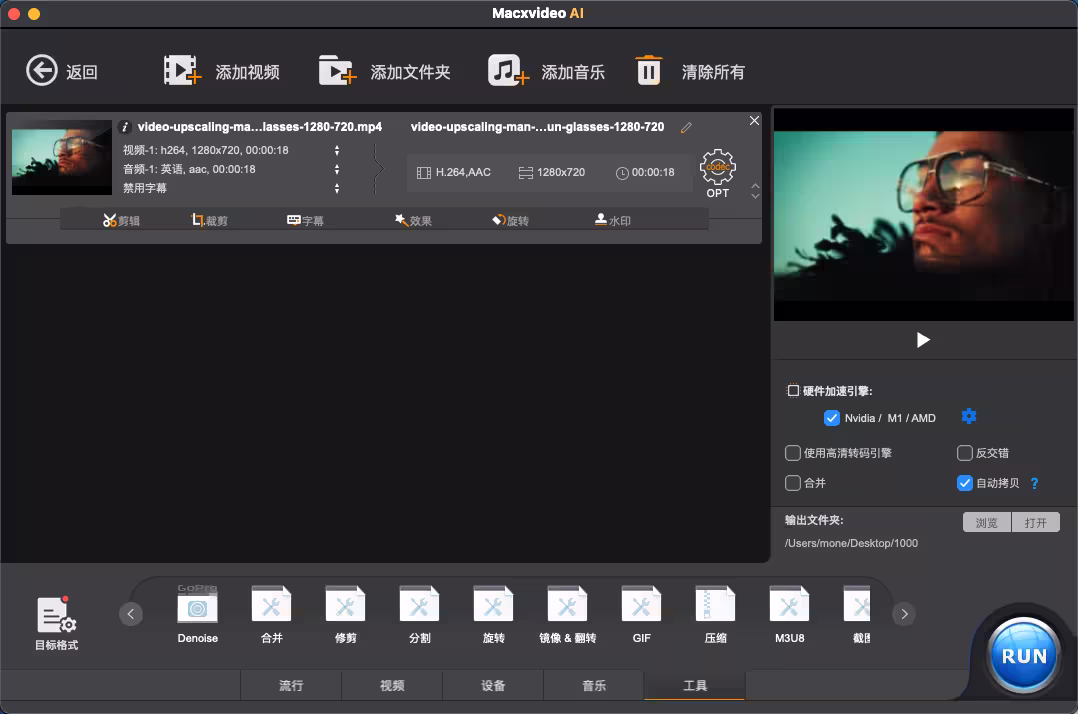1078x714 pixels.
Task: Click the output path /Users/mone/Desktop/1000
Action: point(851,543)
